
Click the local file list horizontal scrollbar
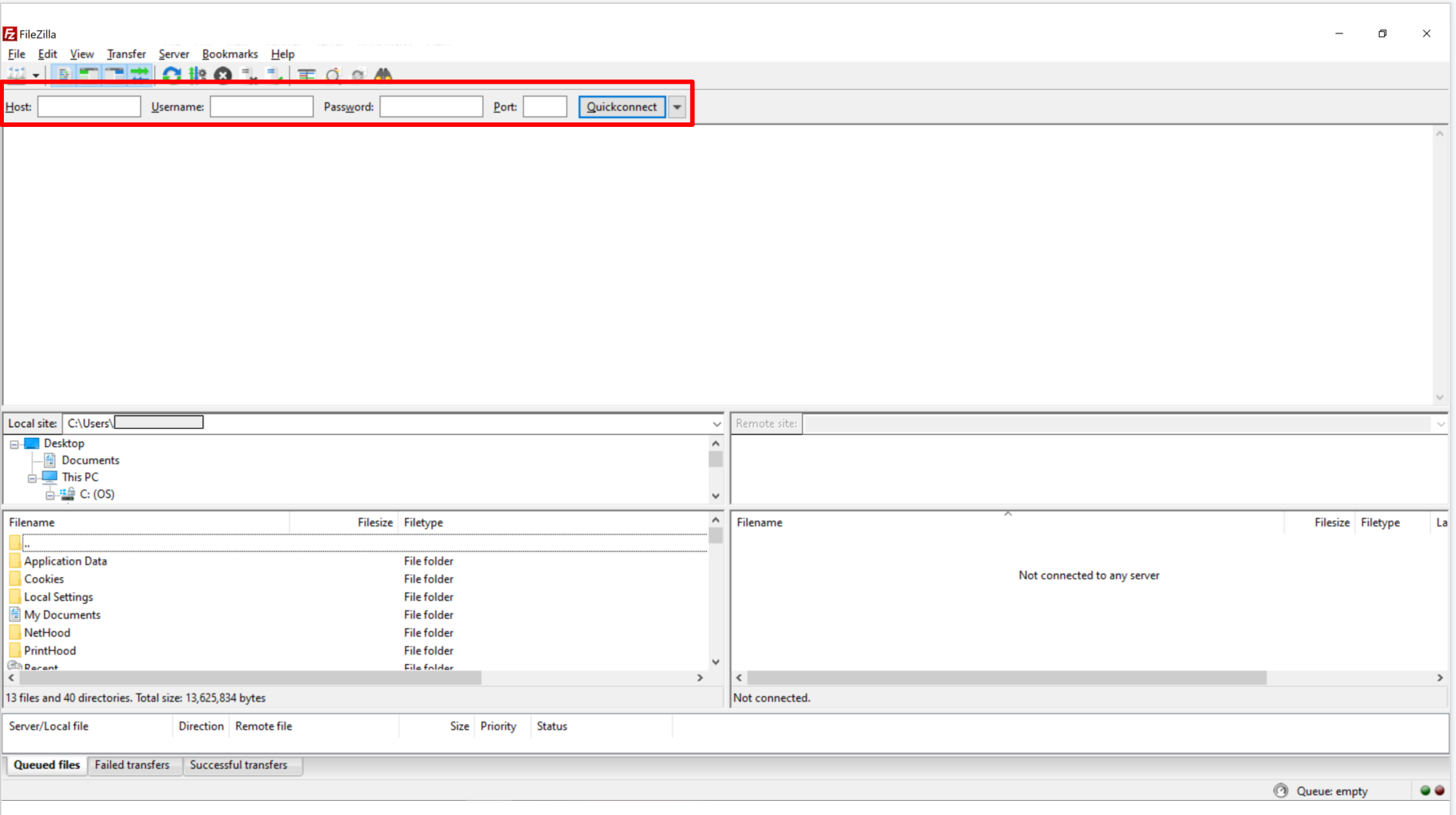click(251, 678)
